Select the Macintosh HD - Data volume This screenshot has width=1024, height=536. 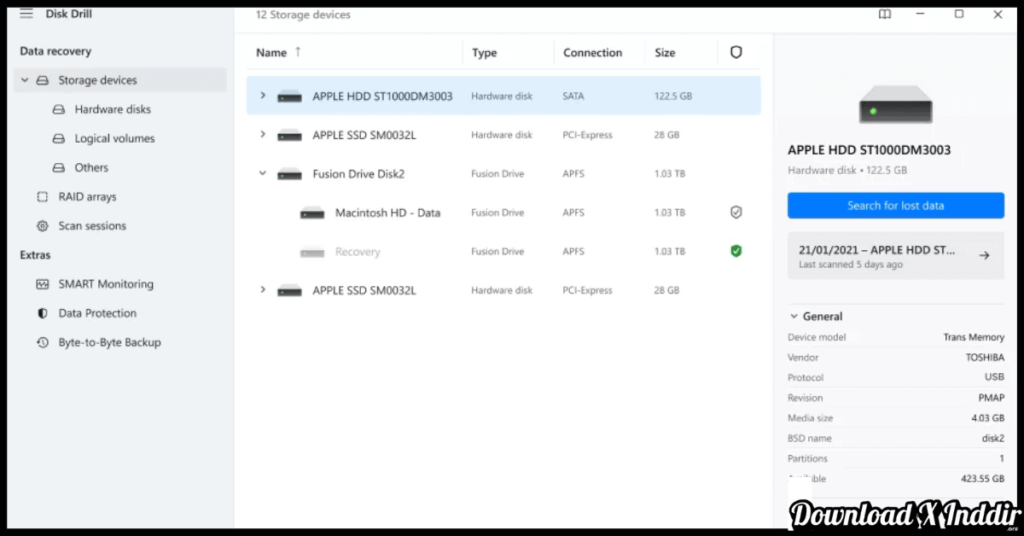tap(387, 213)
